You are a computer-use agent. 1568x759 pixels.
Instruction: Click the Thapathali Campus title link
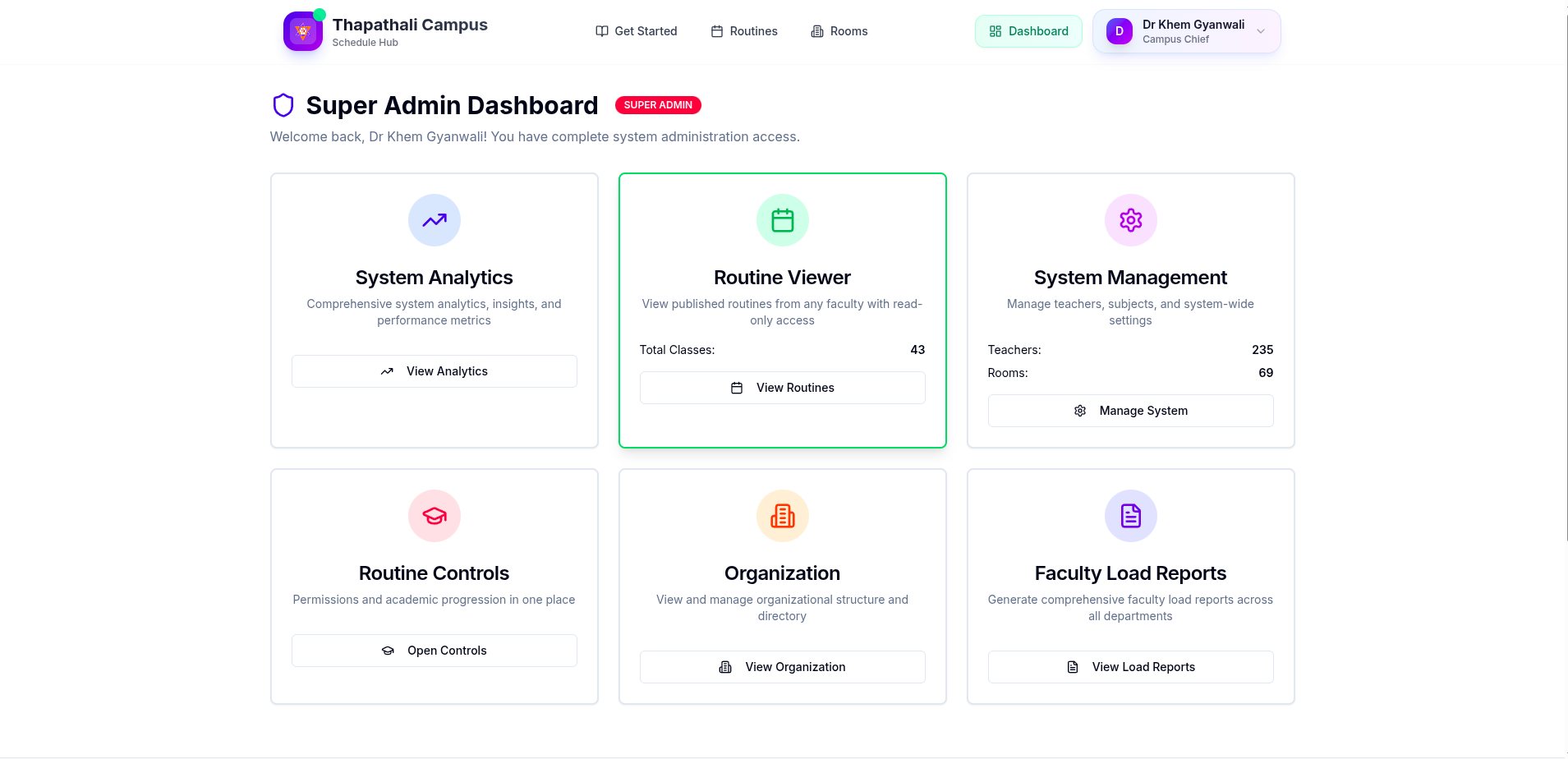pyautogui.click(x=410, y=25)
